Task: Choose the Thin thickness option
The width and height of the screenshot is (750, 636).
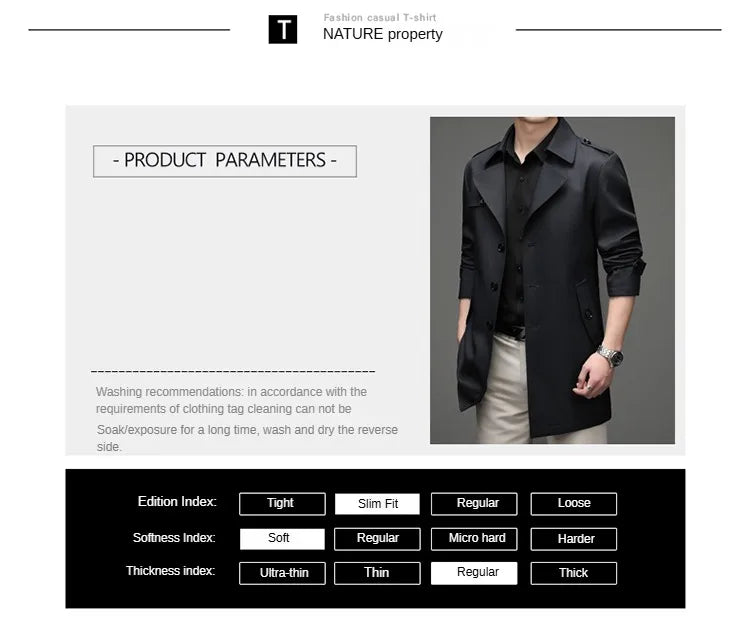Action: [378, 573]
